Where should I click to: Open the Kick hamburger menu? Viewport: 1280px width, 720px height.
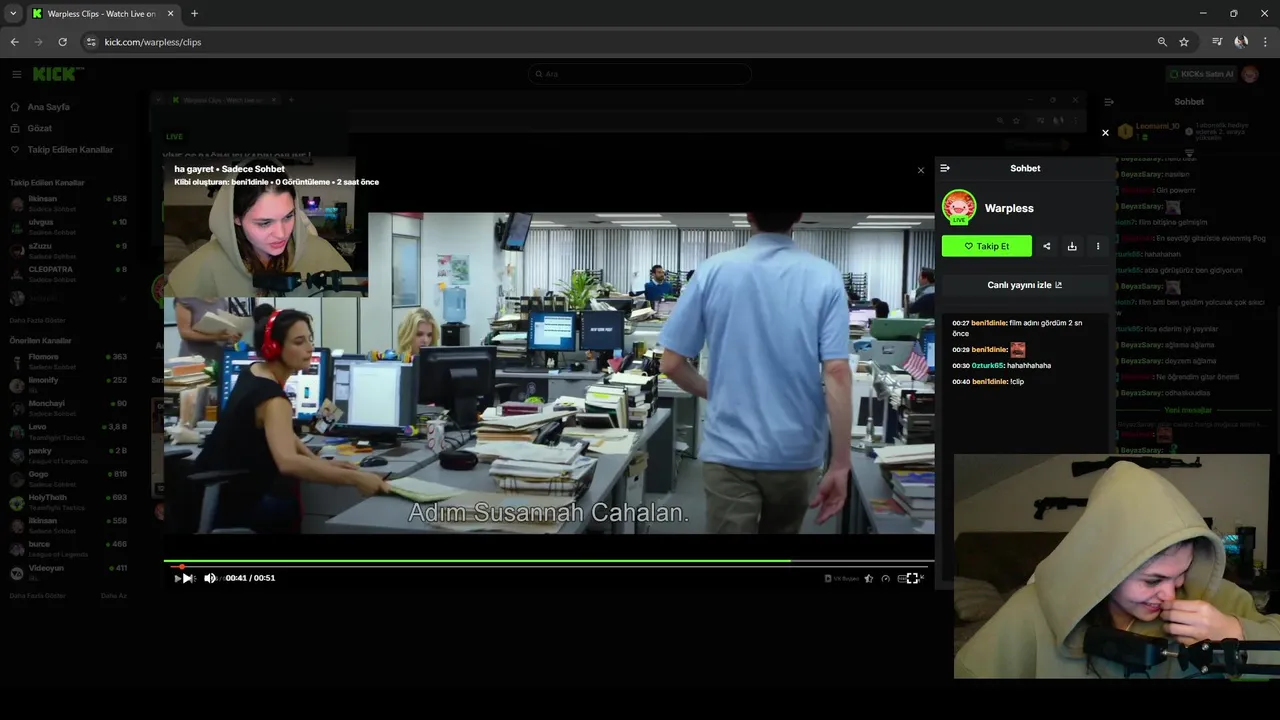tap(17, 74)
